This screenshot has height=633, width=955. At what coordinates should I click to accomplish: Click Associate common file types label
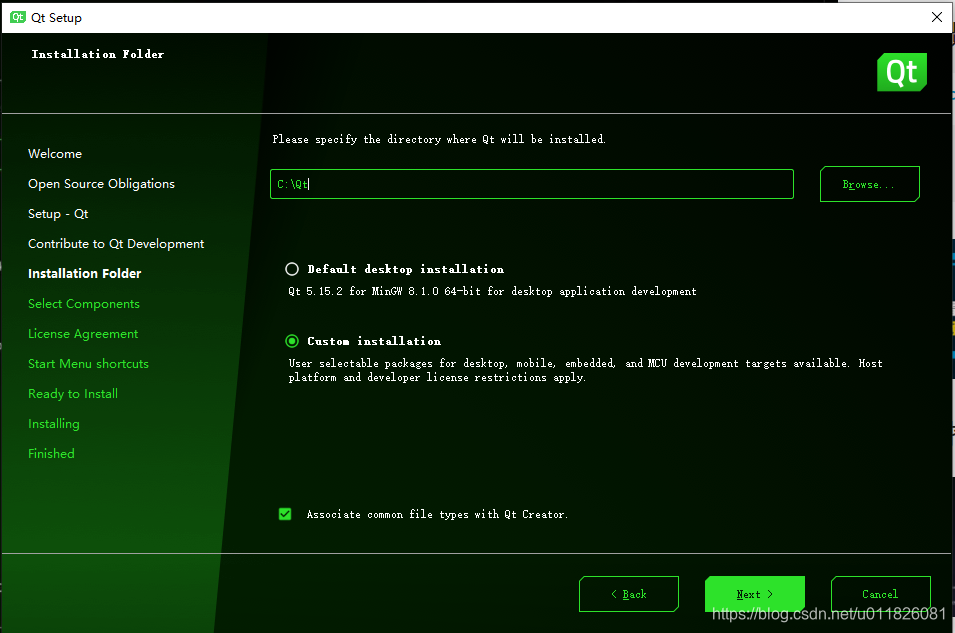437,514
